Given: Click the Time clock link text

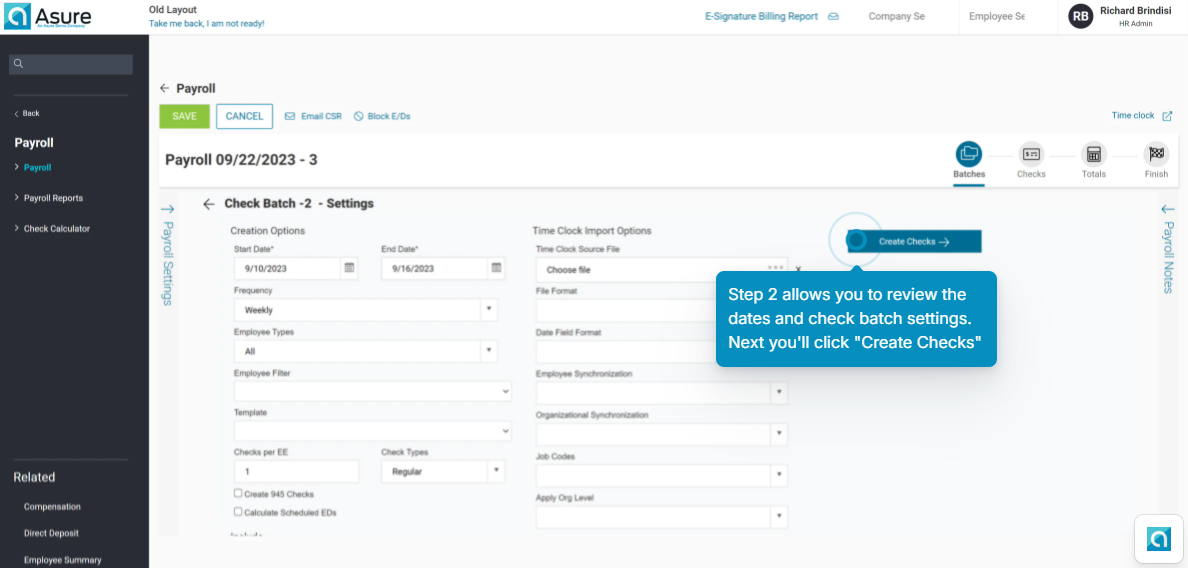Looking at the screenshot, I should click(1133, 116).
